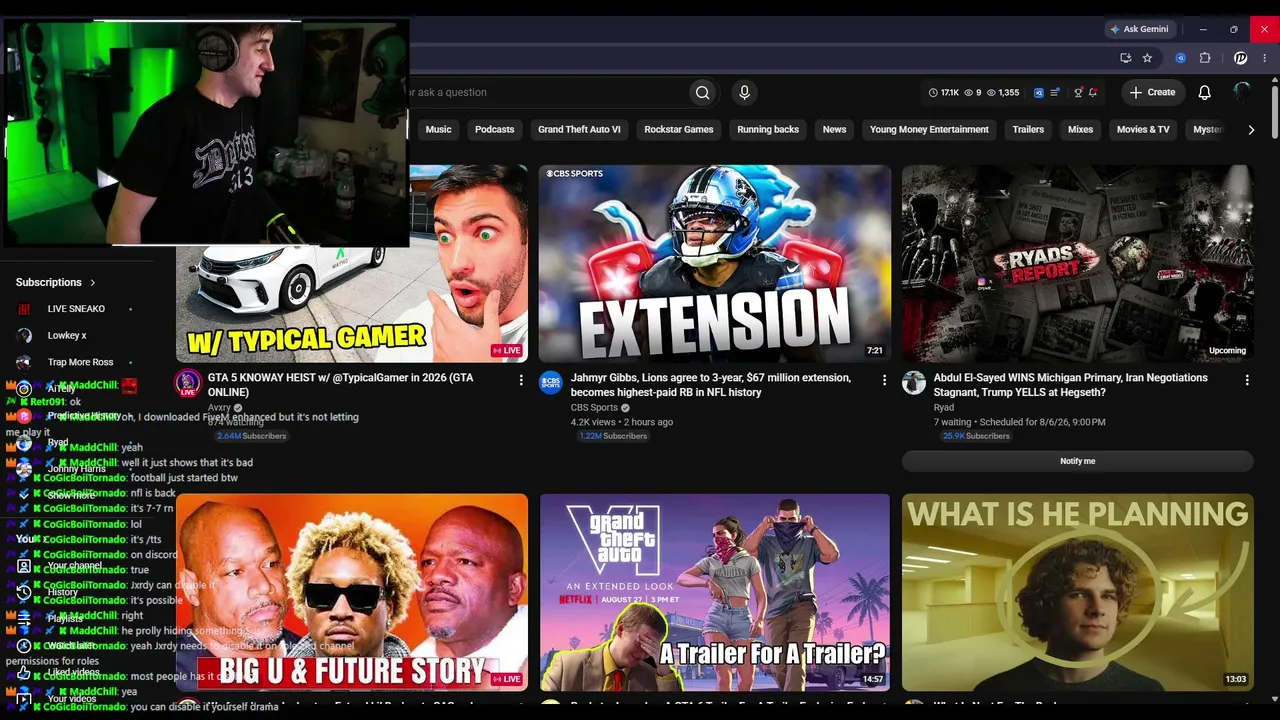Click the '4.2K views • 2 hours ago' text

[622, 422]
